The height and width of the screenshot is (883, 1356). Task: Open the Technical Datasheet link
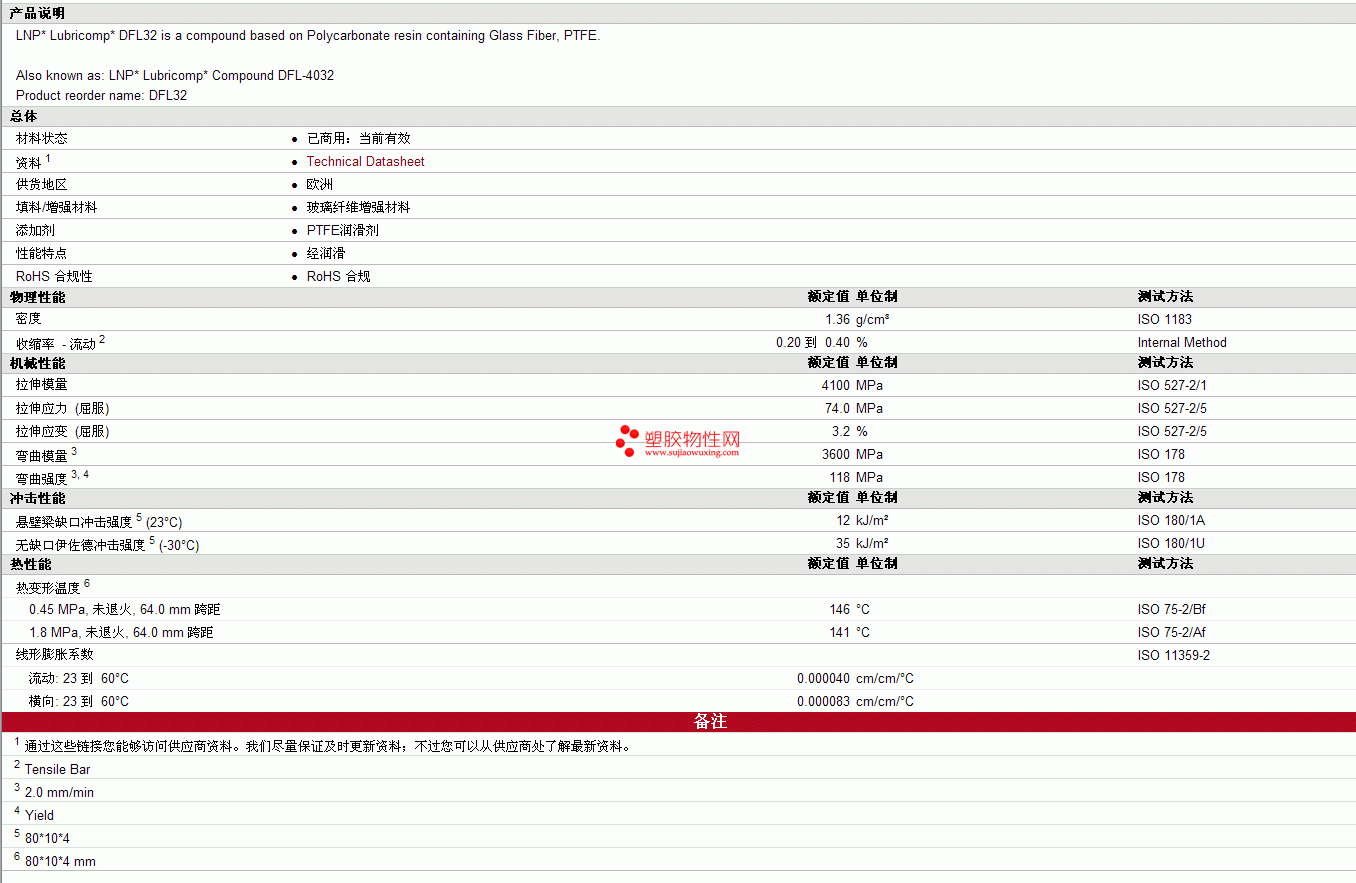[x=365, y=161]
